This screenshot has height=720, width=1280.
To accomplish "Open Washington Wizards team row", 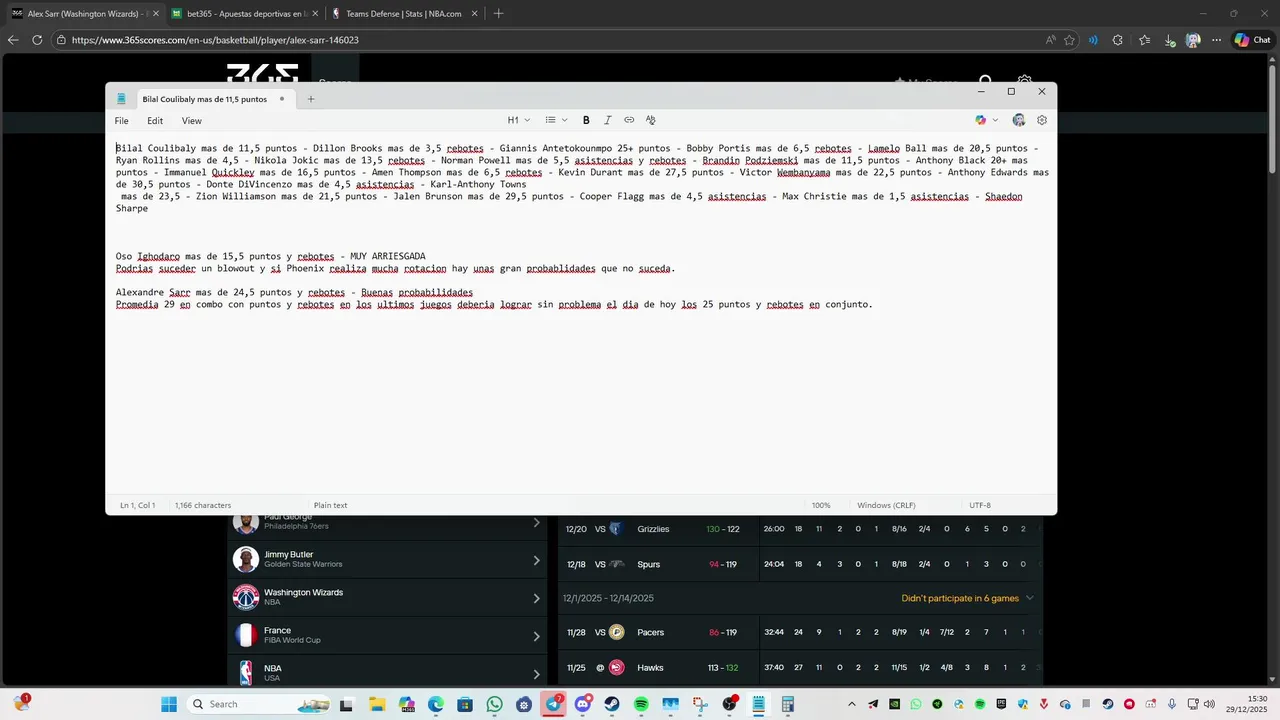I will pos(388,597).
